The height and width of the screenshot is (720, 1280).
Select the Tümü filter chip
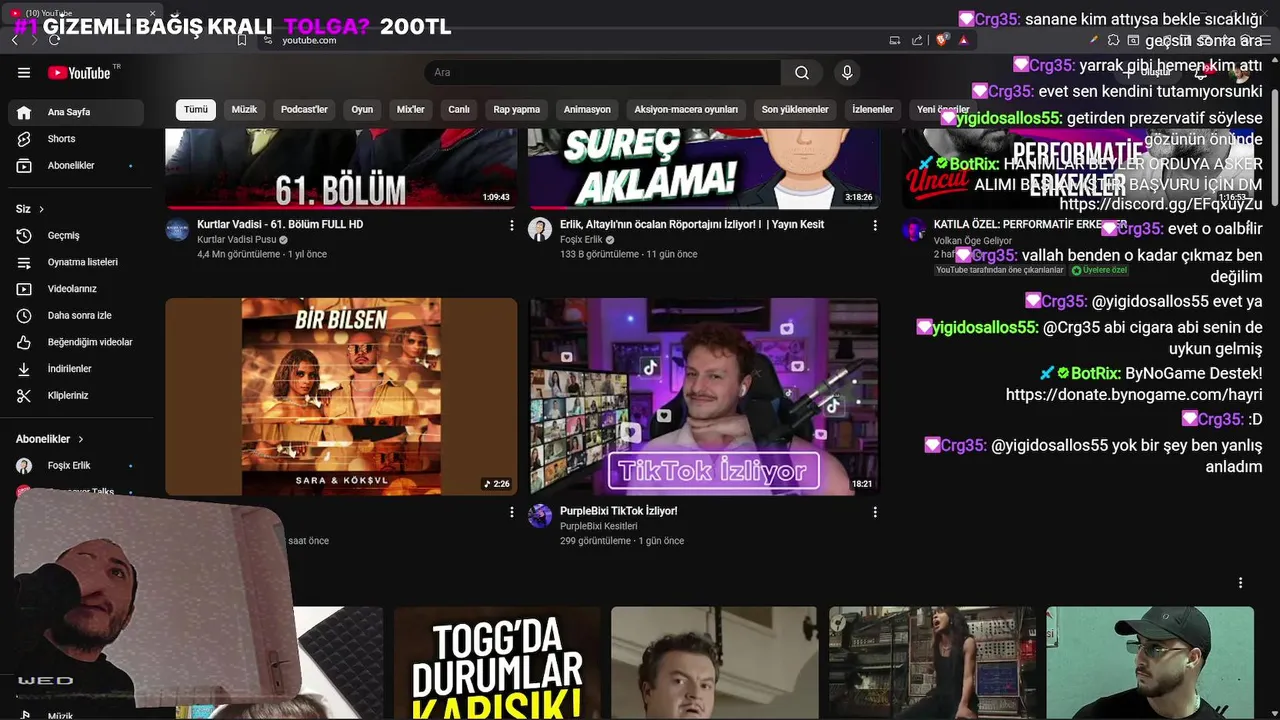tap(196, 110)
